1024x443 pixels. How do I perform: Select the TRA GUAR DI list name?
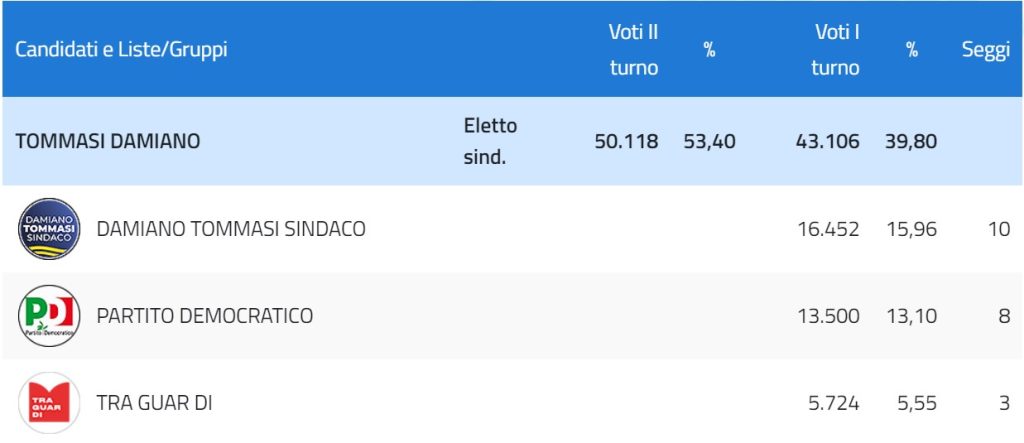coord(155,403)
